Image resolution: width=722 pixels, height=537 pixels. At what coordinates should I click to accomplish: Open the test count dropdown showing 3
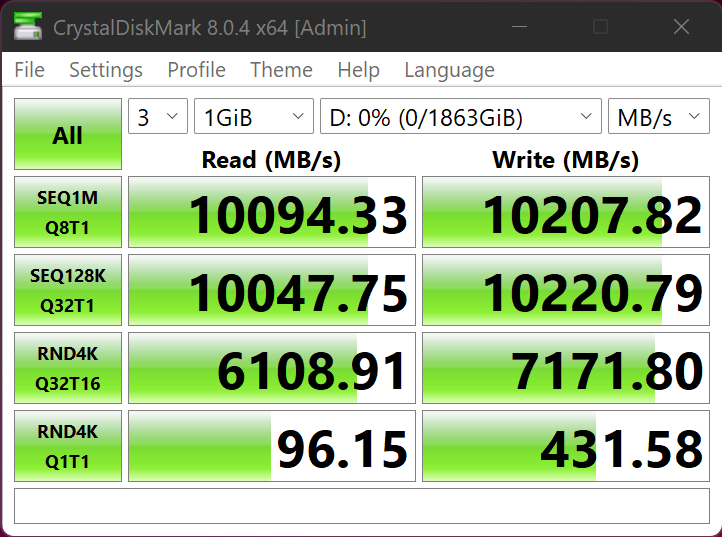[158, 116]
